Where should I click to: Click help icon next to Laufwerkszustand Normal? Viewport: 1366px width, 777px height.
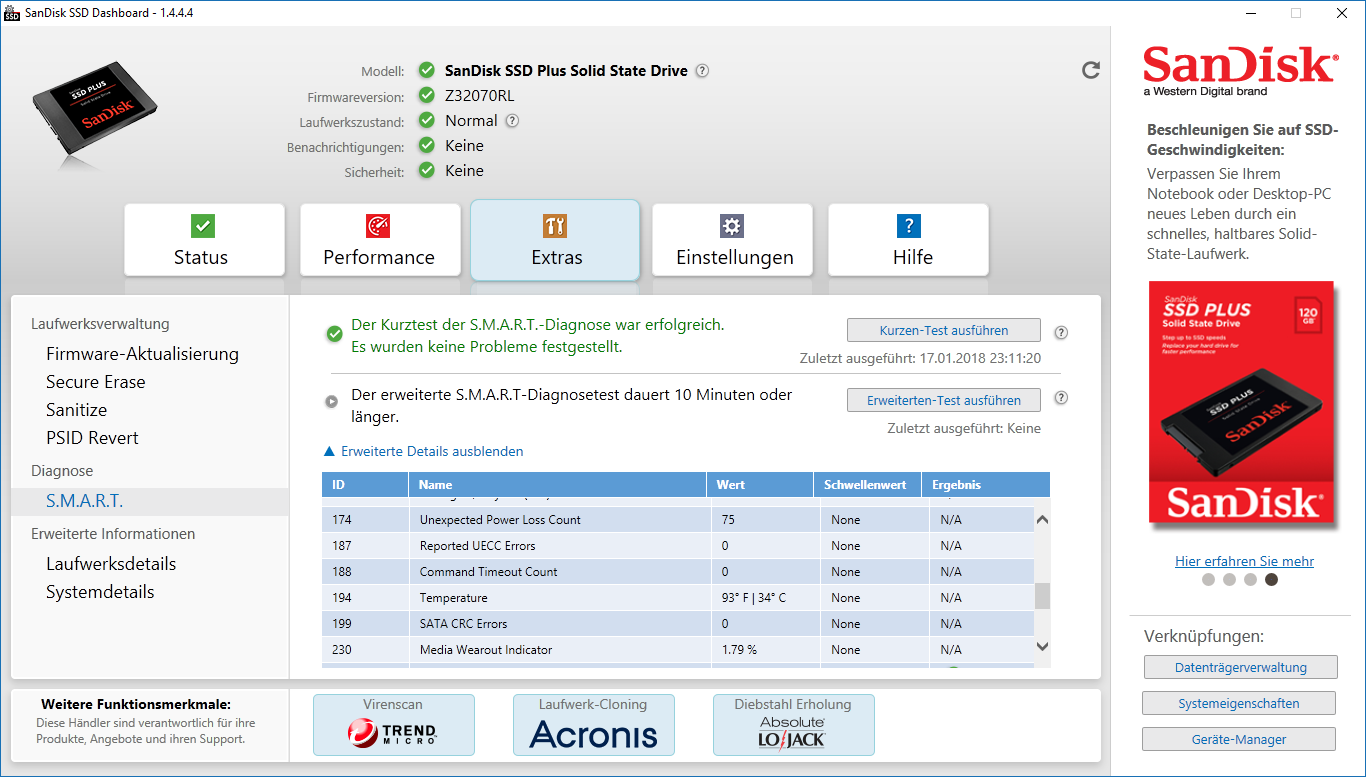tap(512, 121)
